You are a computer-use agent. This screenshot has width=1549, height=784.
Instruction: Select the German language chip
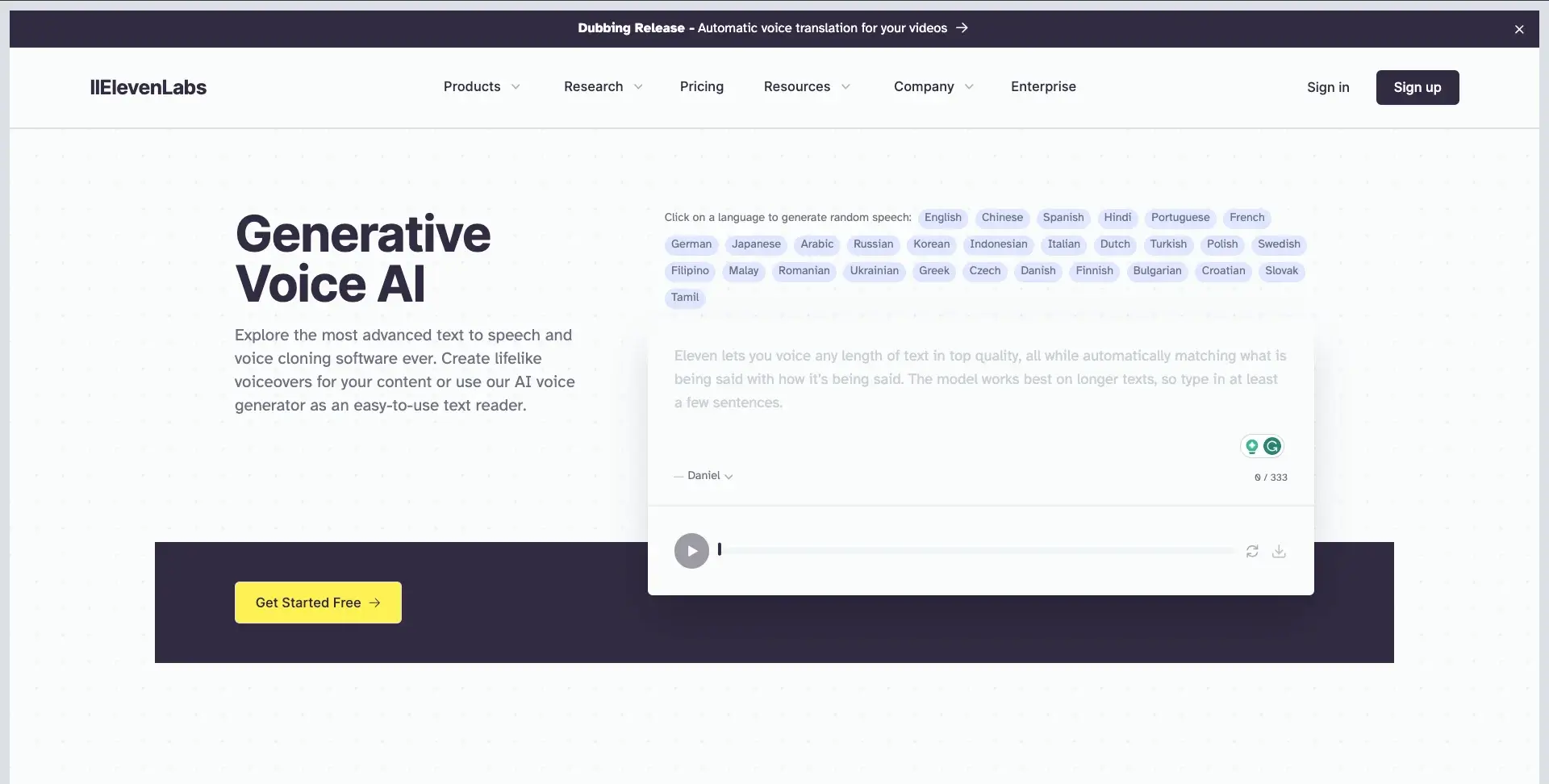(x=691, y=244)
